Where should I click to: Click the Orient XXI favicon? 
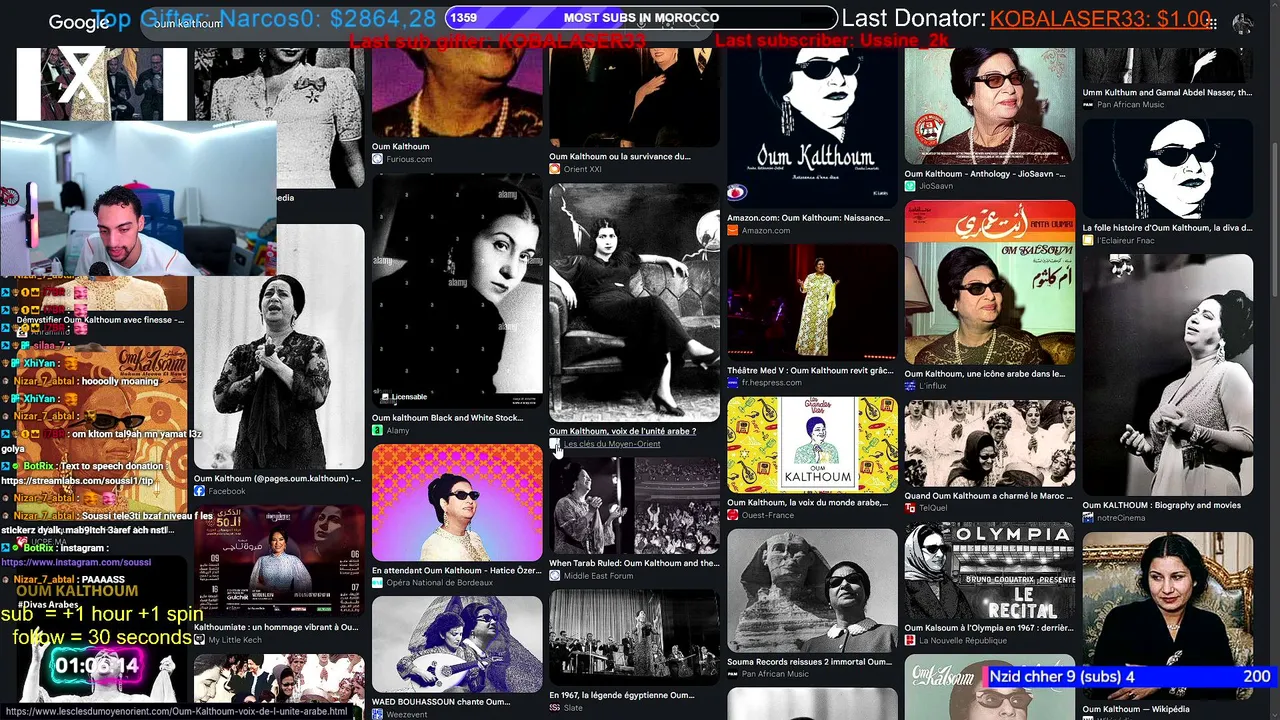(x=554, y=169)
